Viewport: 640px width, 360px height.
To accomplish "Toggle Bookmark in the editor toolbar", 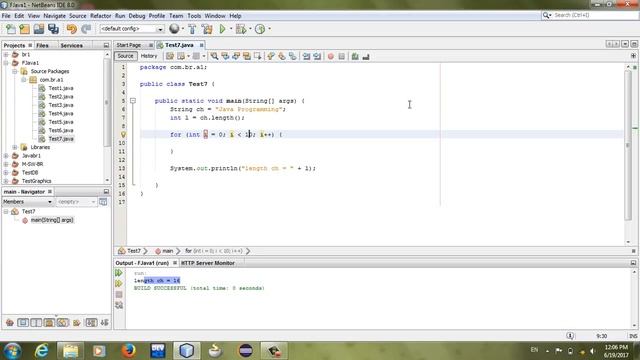I will point(293,56).
